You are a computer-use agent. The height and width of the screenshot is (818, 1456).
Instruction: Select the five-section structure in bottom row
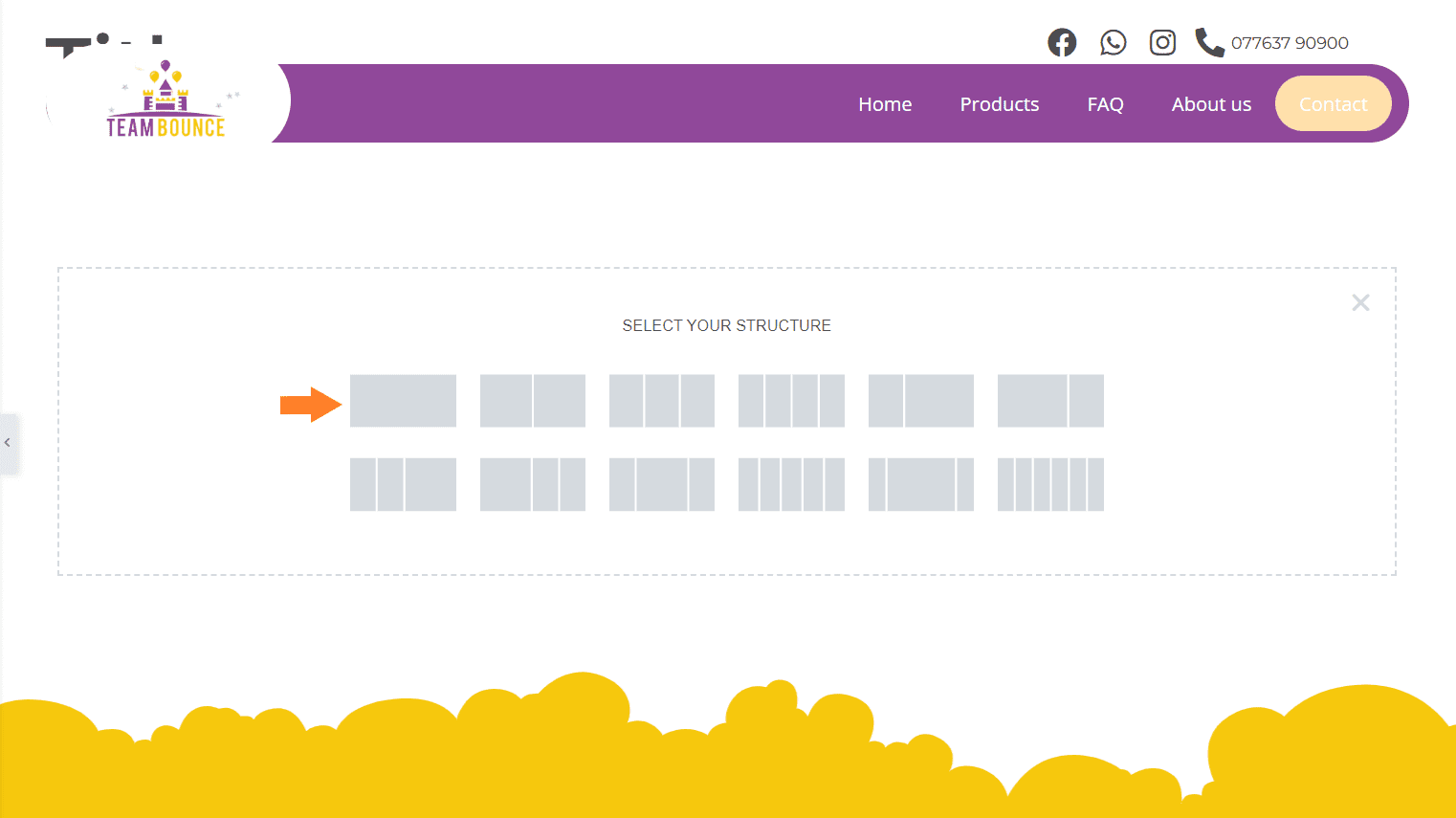coord(791,485)
